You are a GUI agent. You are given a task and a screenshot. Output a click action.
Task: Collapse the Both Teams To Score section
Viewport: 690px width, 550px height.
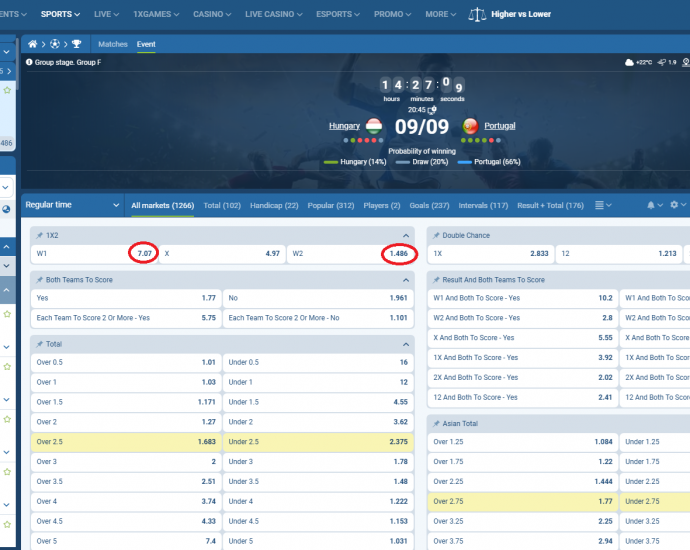406,280
